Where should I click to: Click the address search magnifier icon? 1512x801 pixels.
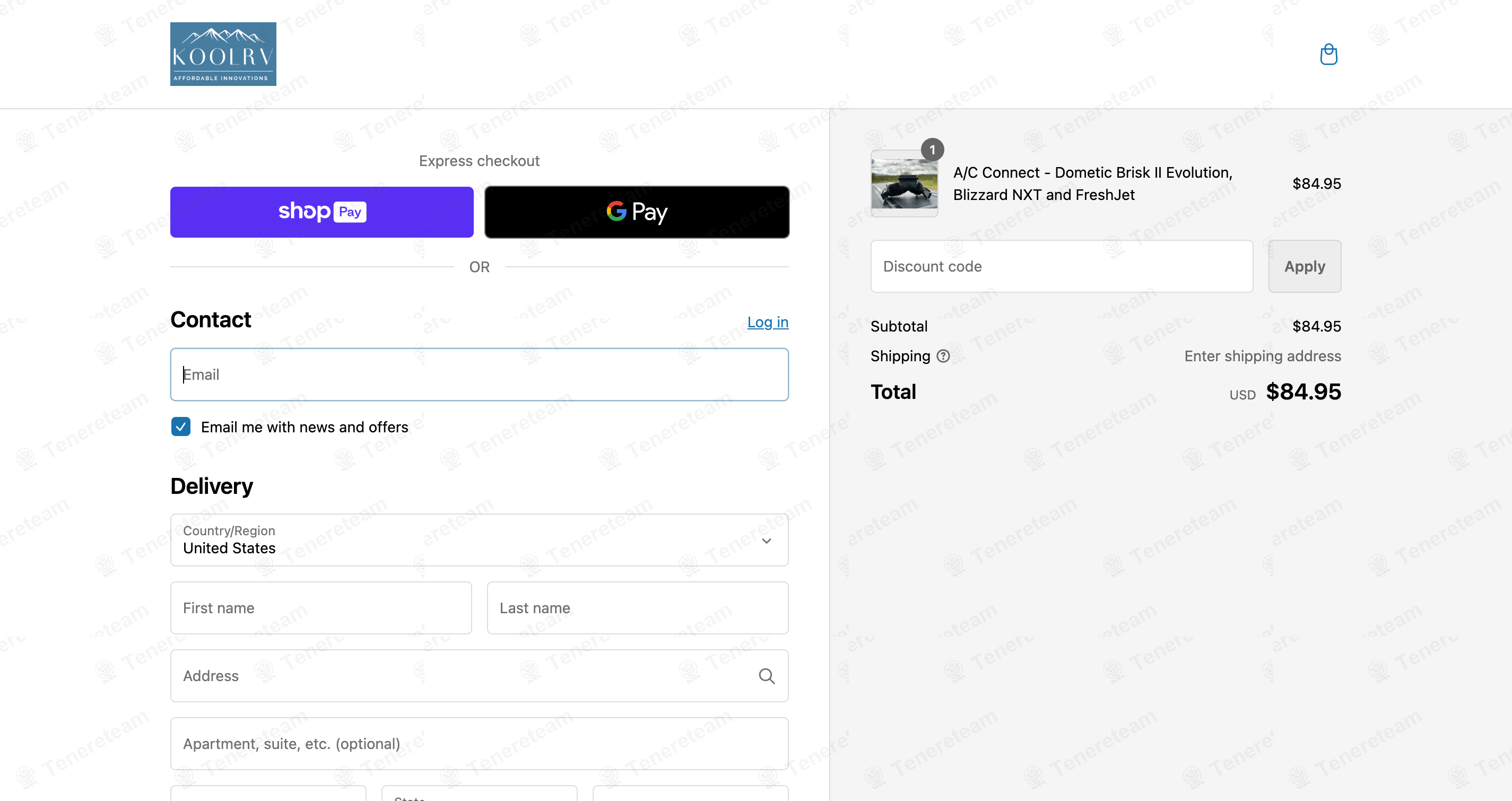click(x=766, y=676)
